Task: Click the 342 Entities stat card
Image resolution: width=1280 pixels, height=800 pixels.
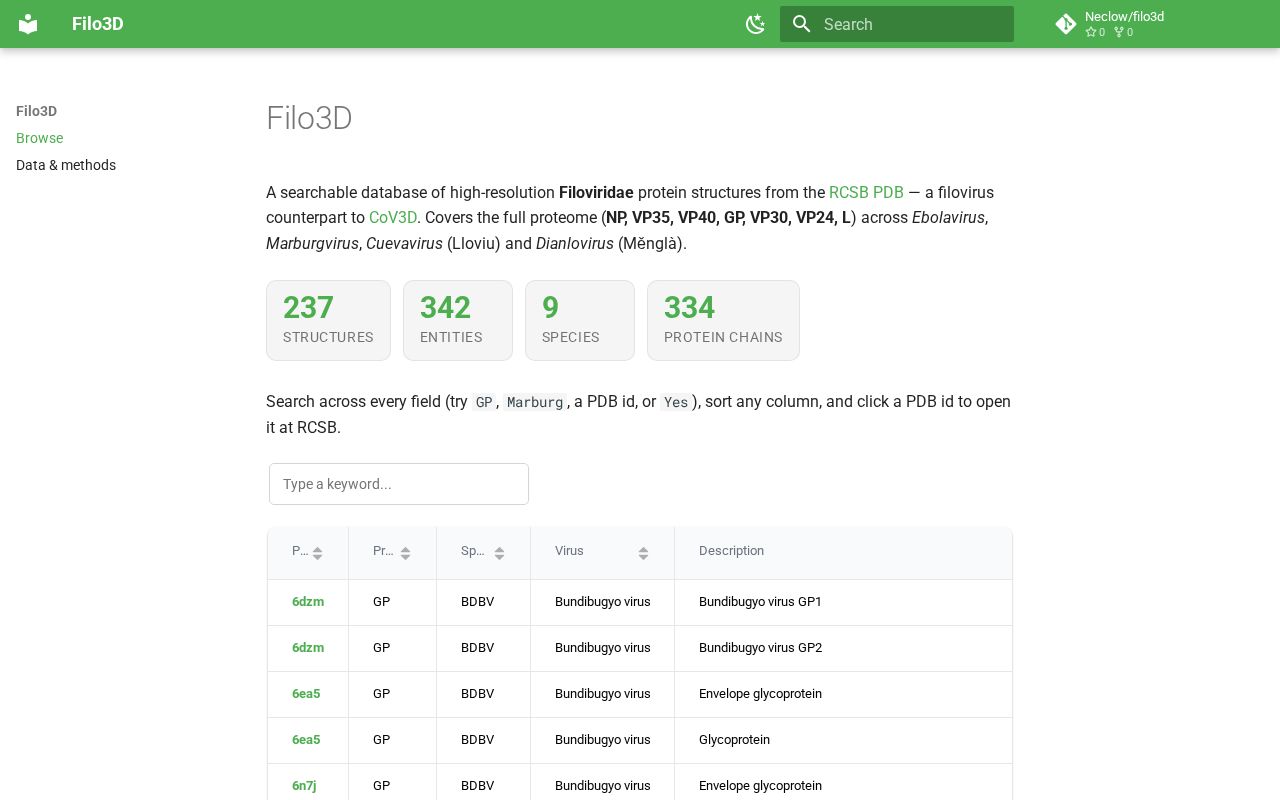Action: pyautogui.click(x=458, y=320)
